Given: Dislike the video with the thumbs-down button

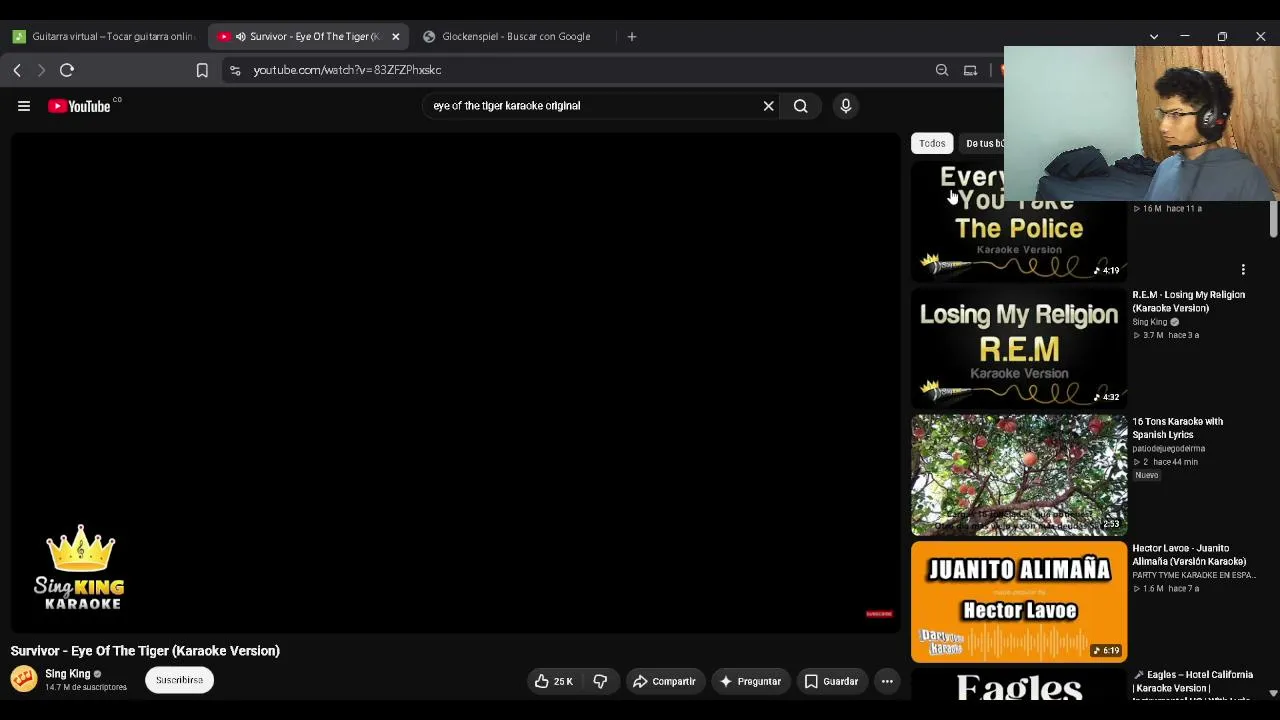Looking at the screenshot, I should (600, 682).
